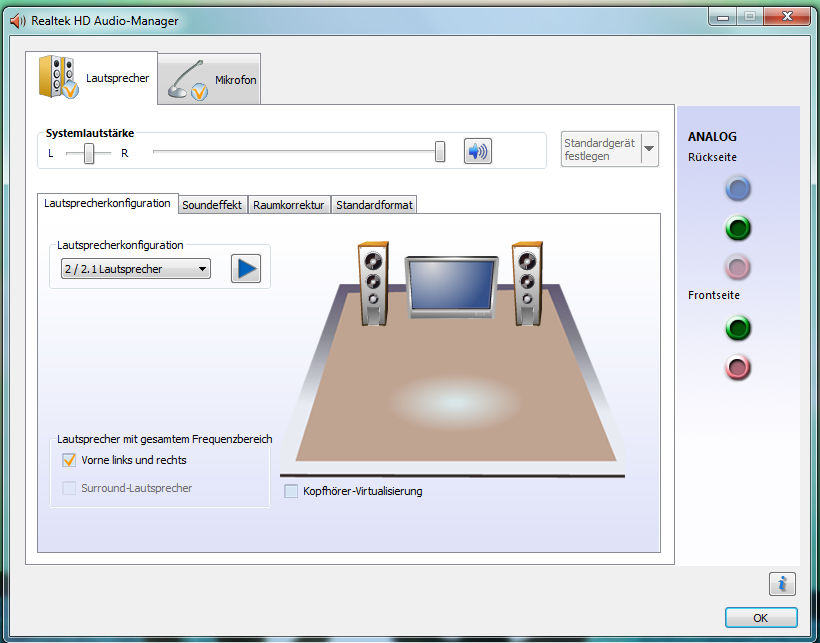
Task: Click the pink rear microphone jack
Action: (x=738, y=267)
